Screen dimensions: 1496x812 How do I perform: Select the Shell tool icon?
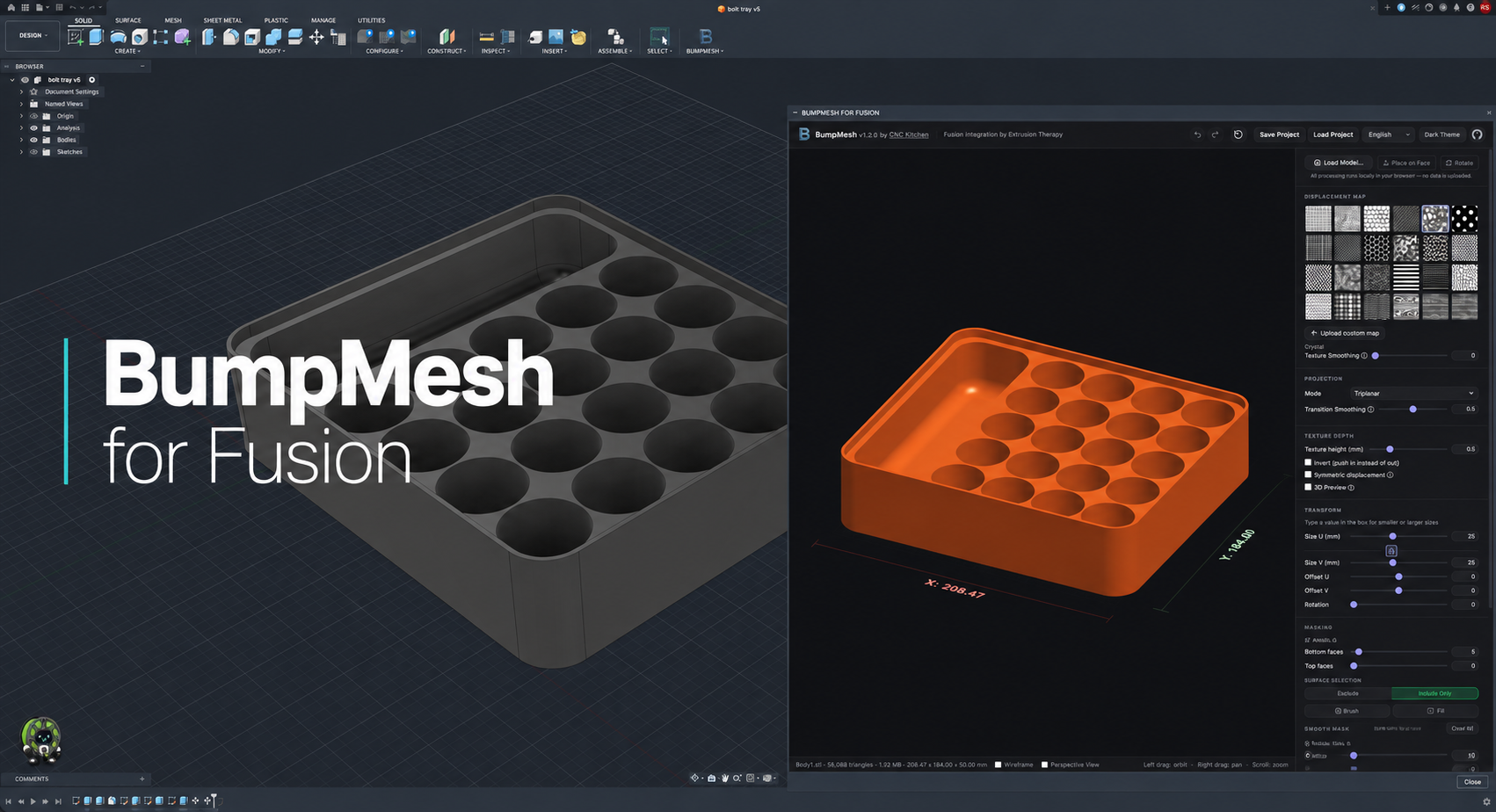click(252, 37)
